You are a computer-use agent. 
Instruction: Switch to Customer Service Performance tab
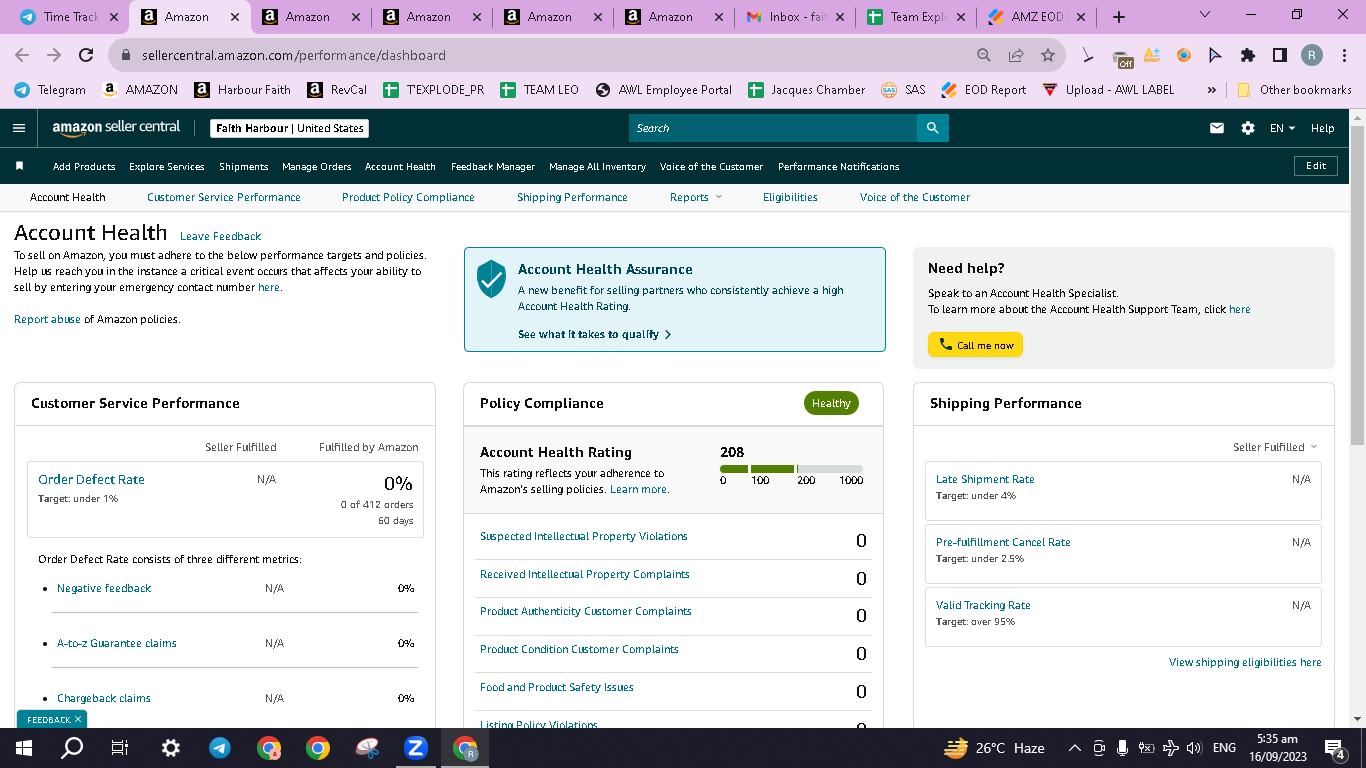pos(224,197)
